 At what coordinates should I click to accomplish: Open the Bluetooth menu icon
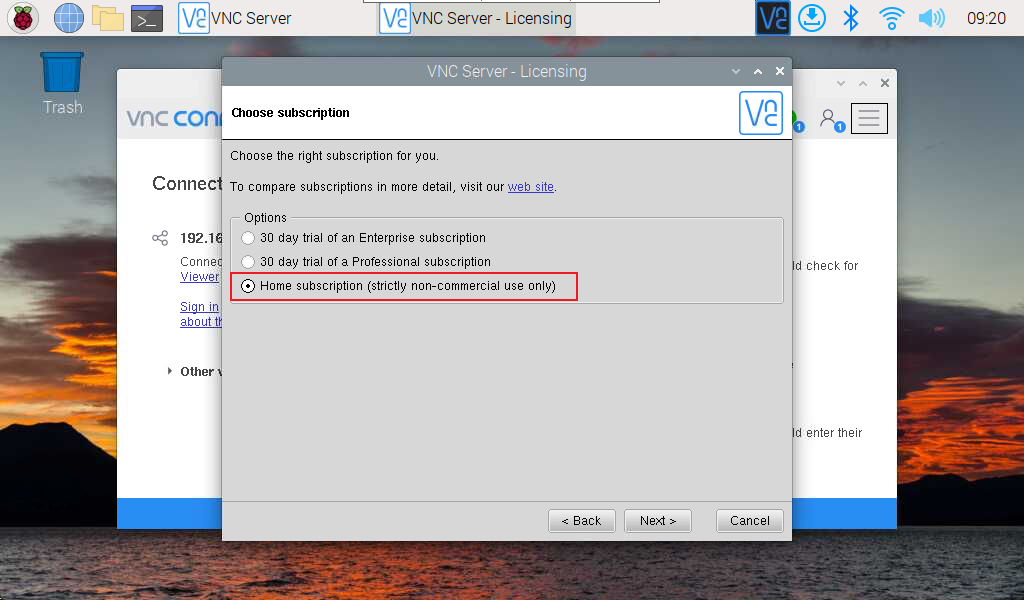[851, 18]
